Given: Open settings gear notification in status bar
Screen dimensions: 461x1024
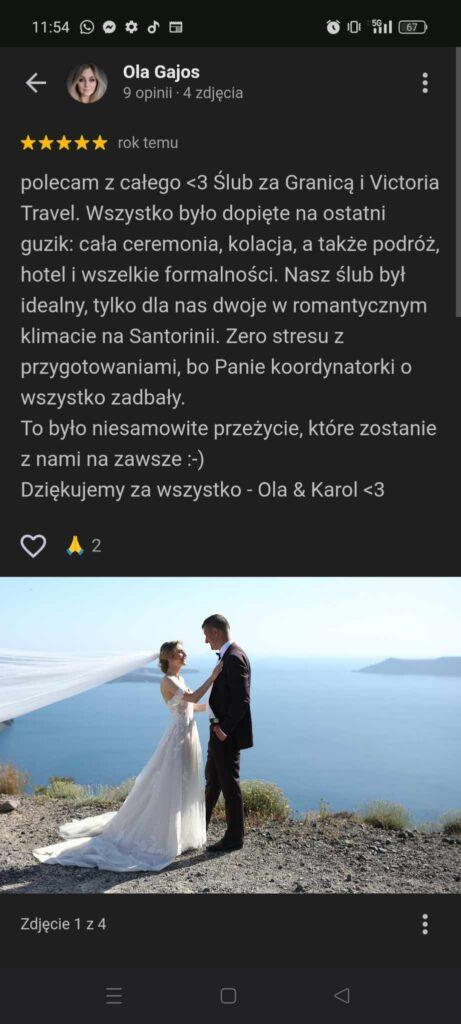Looking at the screenshot, I should (131, 27).
